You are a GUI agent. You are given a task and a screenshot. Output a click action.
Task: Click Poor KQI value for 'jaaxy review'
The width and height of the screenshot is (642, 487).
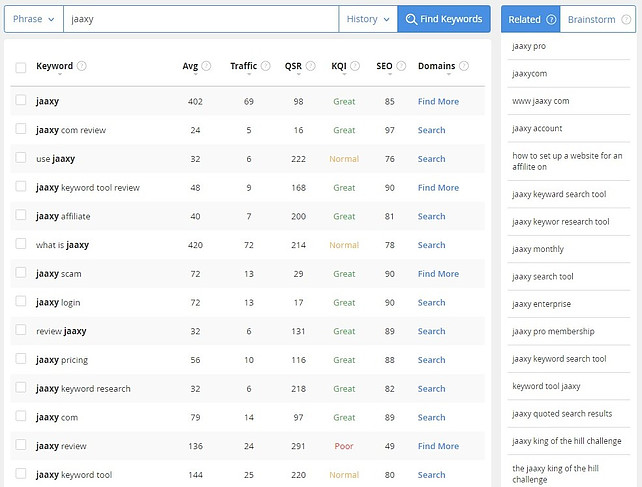coord(344,446)
